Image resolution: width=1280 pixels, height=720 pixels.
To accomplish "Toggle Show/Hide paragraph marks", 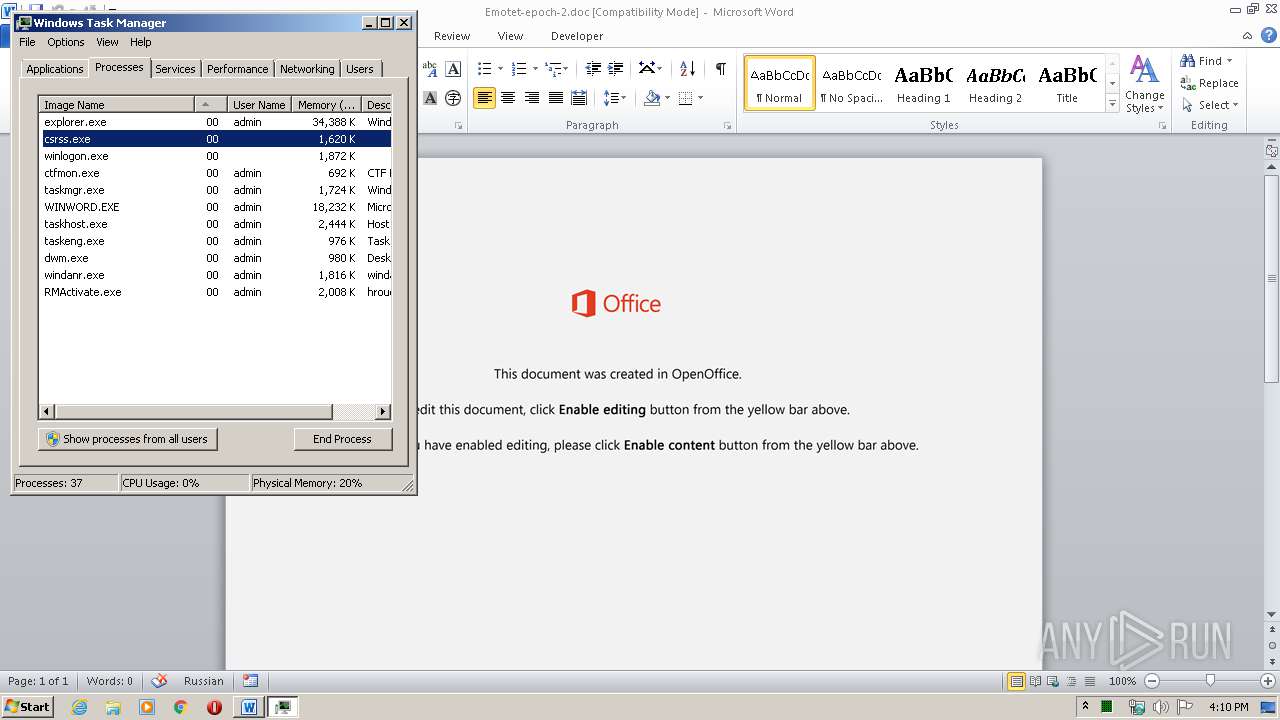I will click(720, 68).
